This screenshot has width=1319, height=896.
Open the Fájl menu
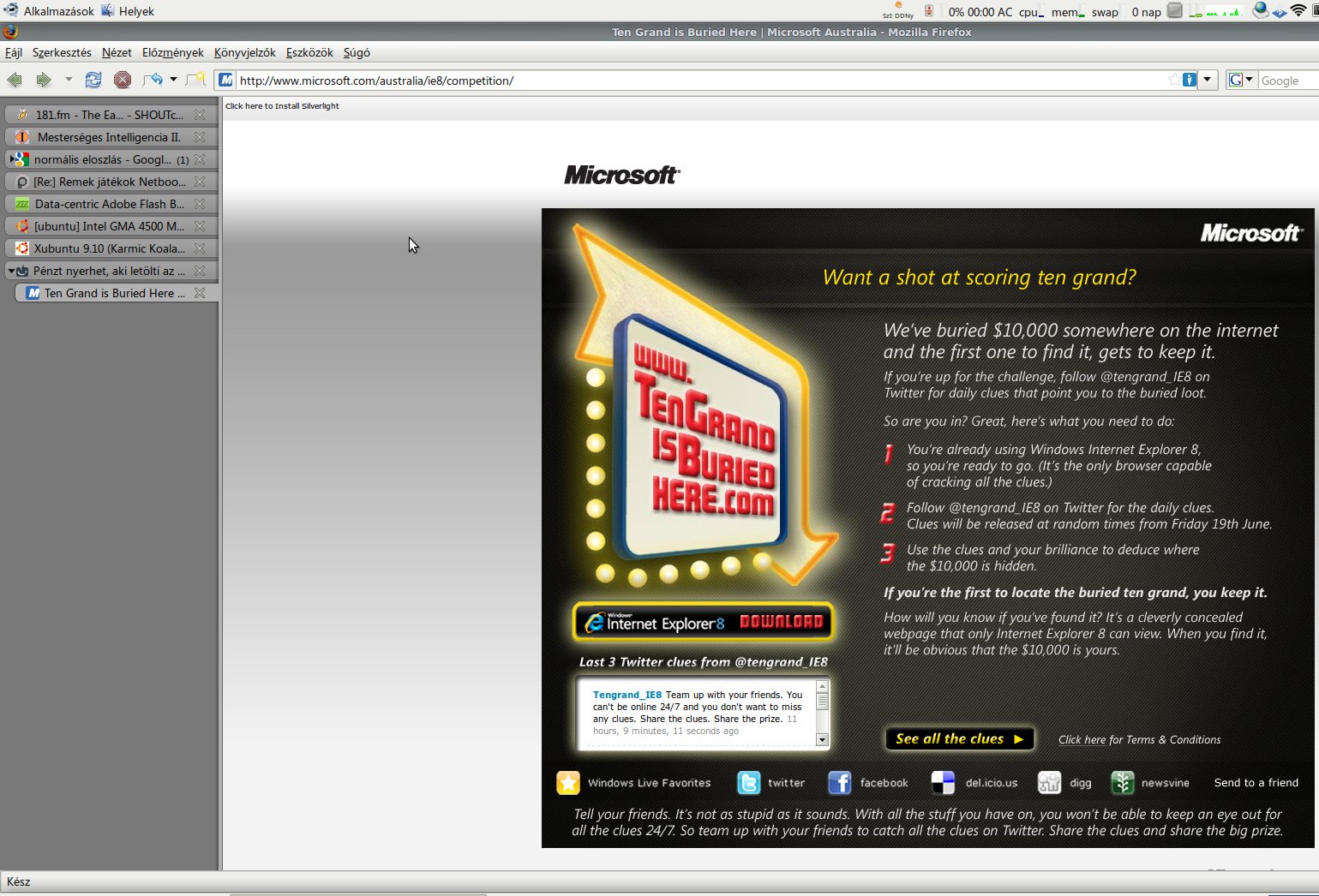pos(14,52)
